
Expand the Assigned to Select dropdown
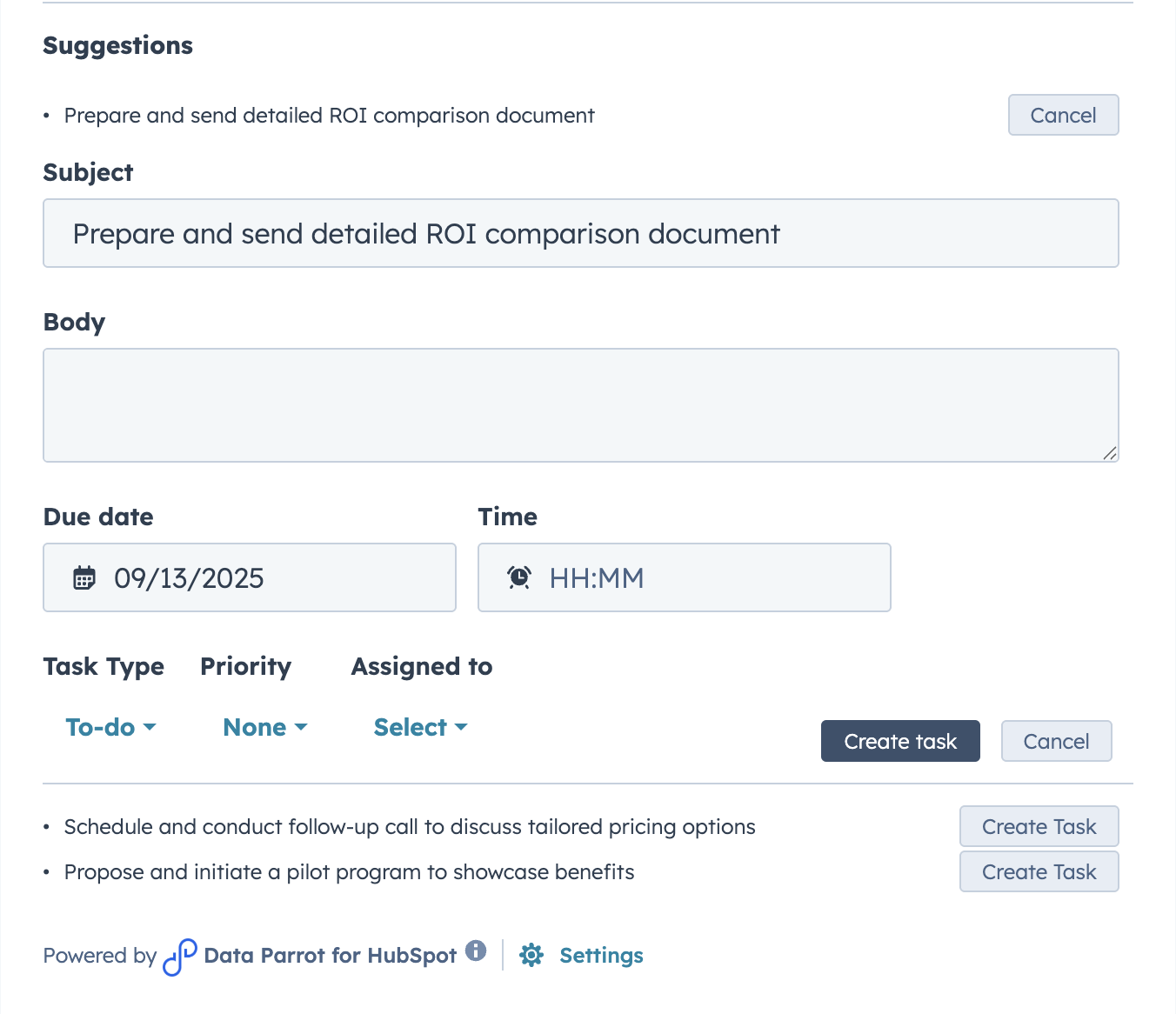(x=420, y=727)
